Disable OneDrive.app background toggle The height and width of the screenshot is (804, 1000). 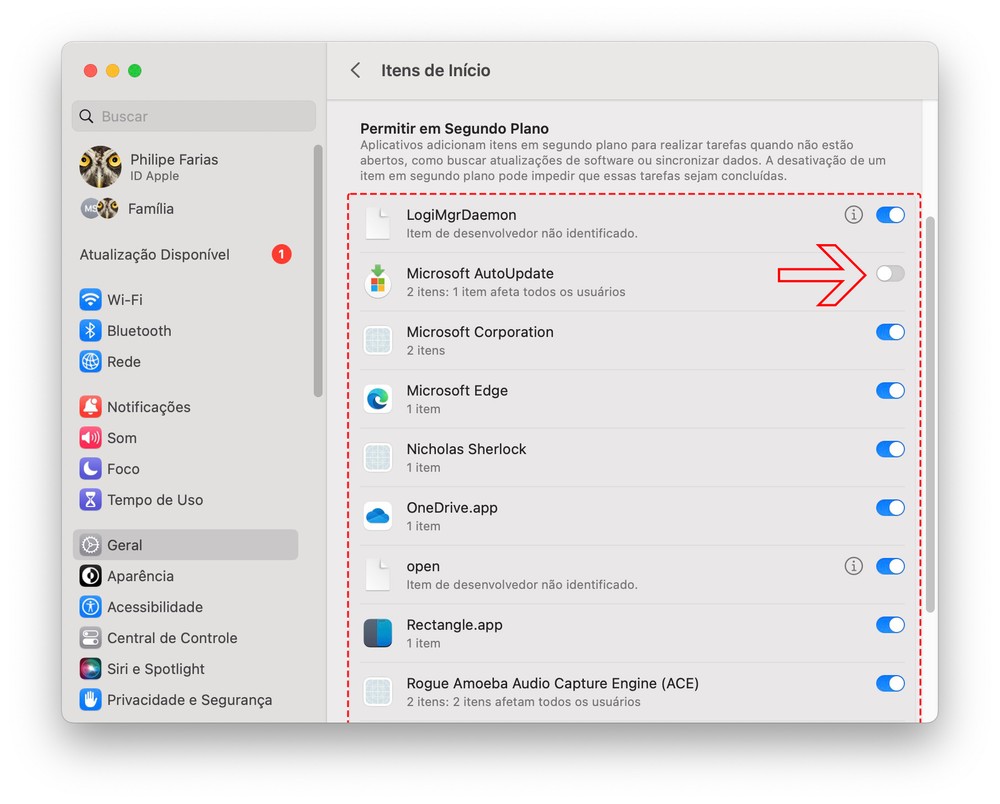[x=890, y=508]
